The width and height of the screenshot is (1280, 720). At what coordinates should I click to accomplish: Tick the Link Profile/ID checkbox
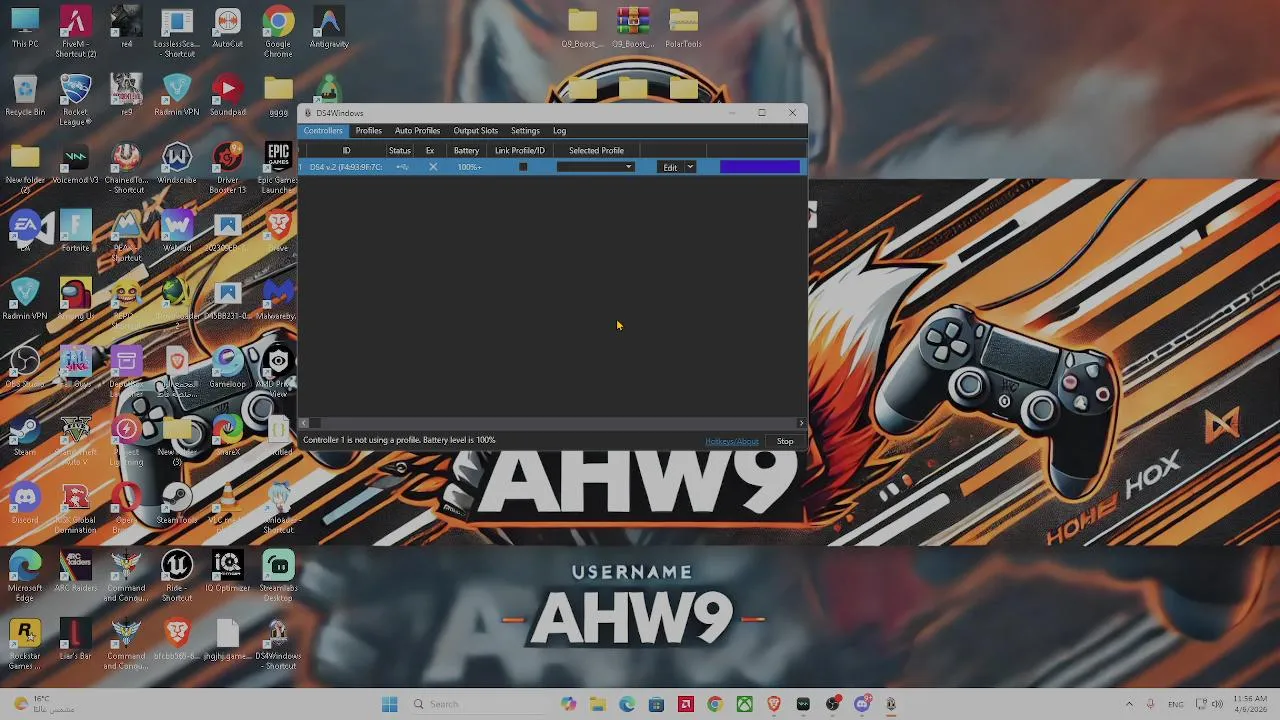point(522,167)
